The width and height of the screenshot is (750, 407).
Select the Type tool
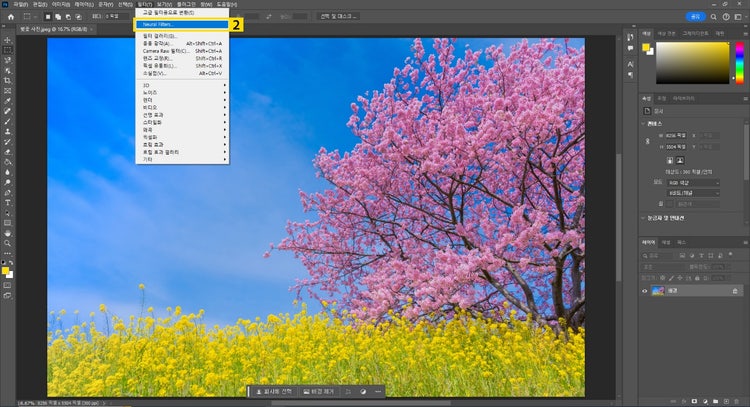(x=7, y=202)
